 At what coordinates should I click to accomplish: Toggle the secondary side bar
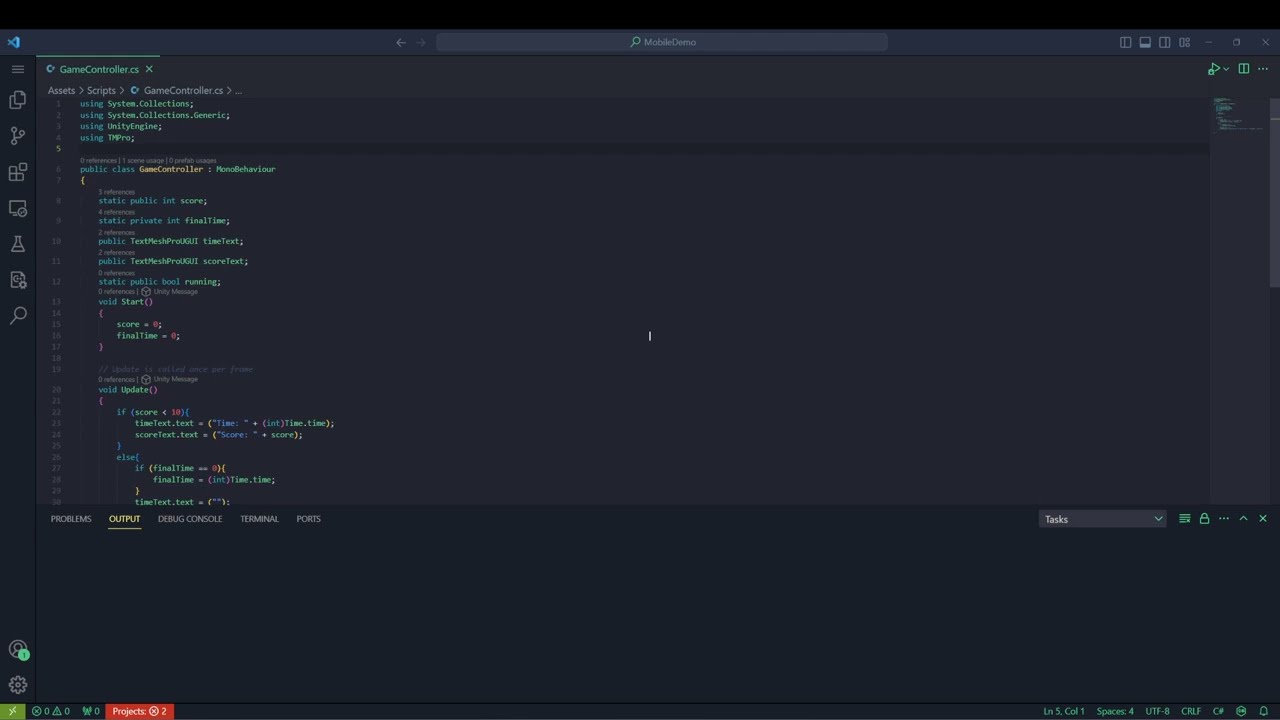[1165, 42]
